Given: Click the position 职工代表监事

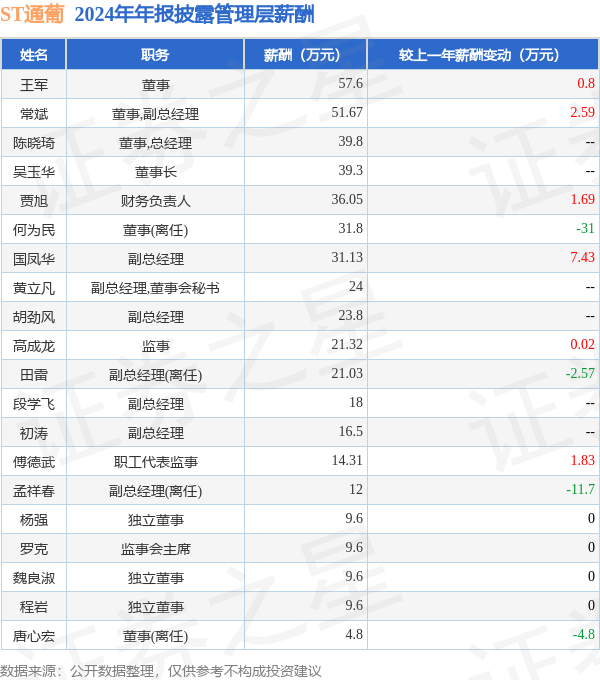Looking at the screenshot, I should coord(155,462).
